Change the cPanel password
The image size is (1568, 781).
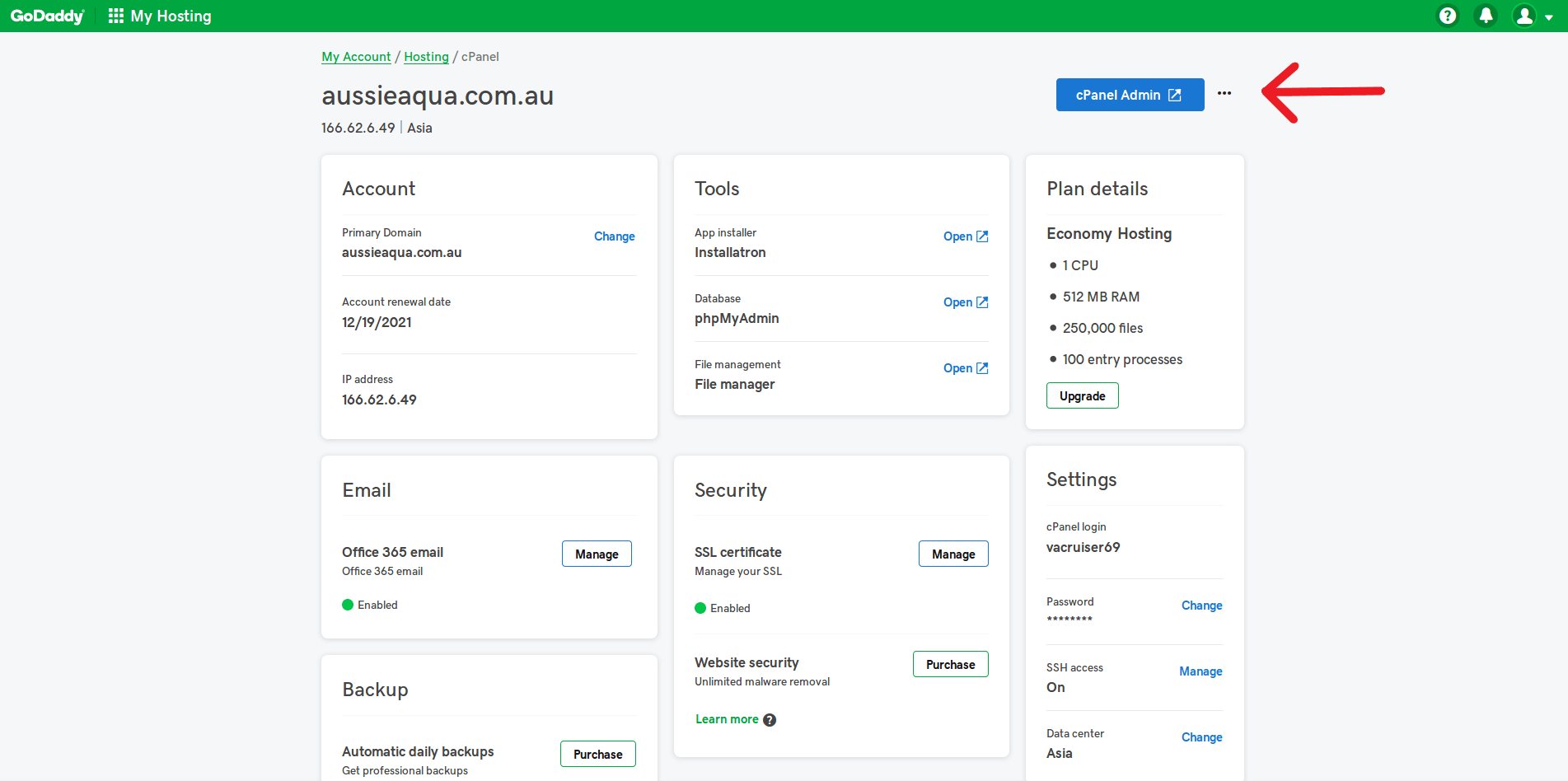tap(1201, 606)
